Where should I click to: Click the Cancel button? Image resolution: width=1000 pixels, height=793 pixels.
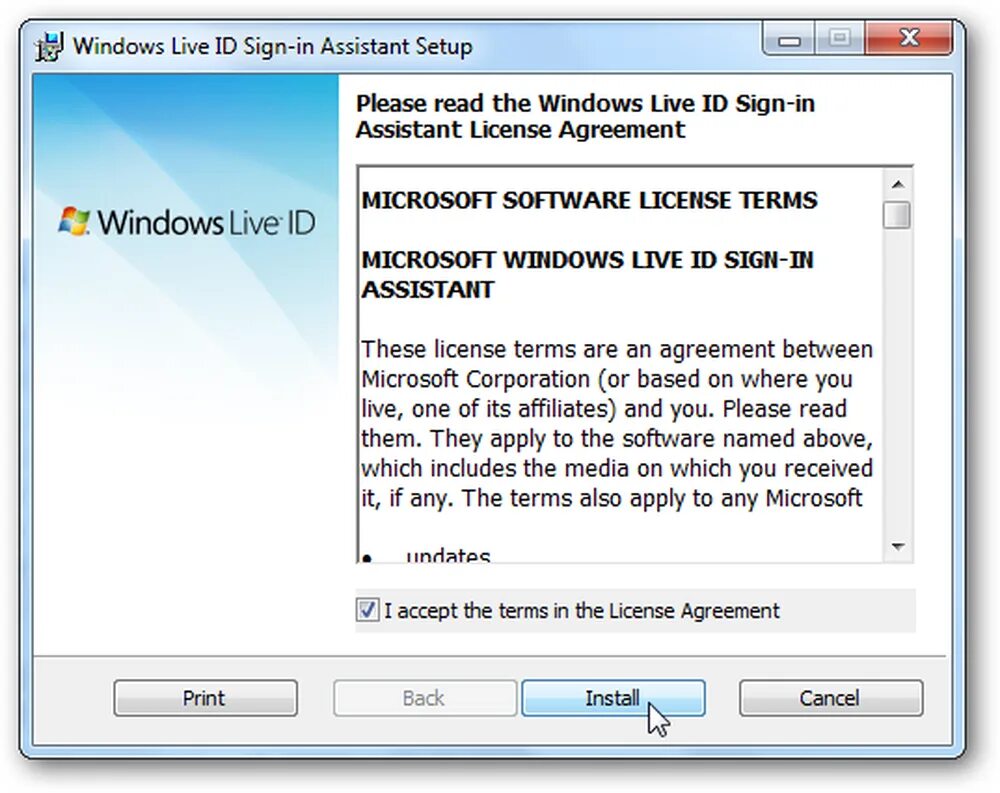pyautogui.click(x=830, y=698)
